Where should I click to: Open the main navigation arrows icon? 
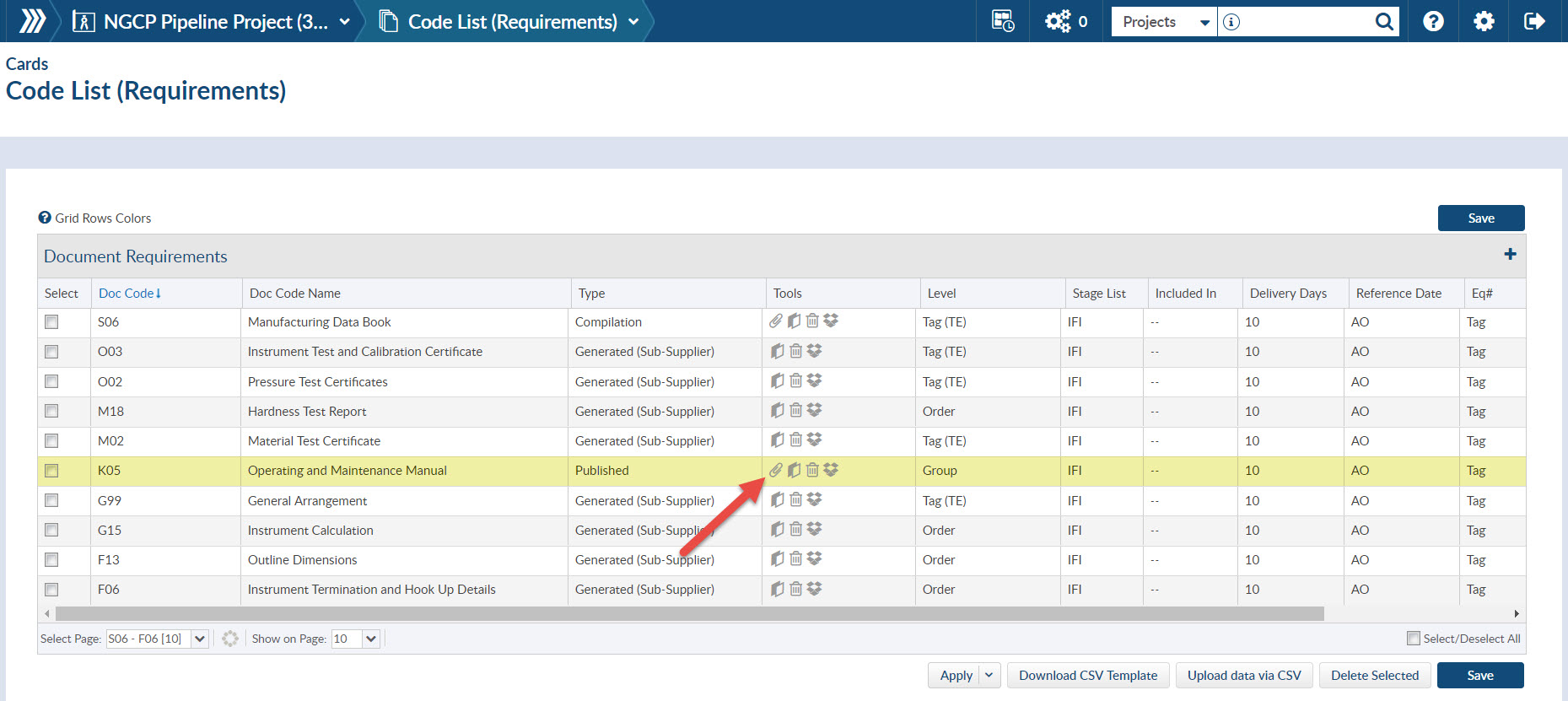click(x=32, y=21)
